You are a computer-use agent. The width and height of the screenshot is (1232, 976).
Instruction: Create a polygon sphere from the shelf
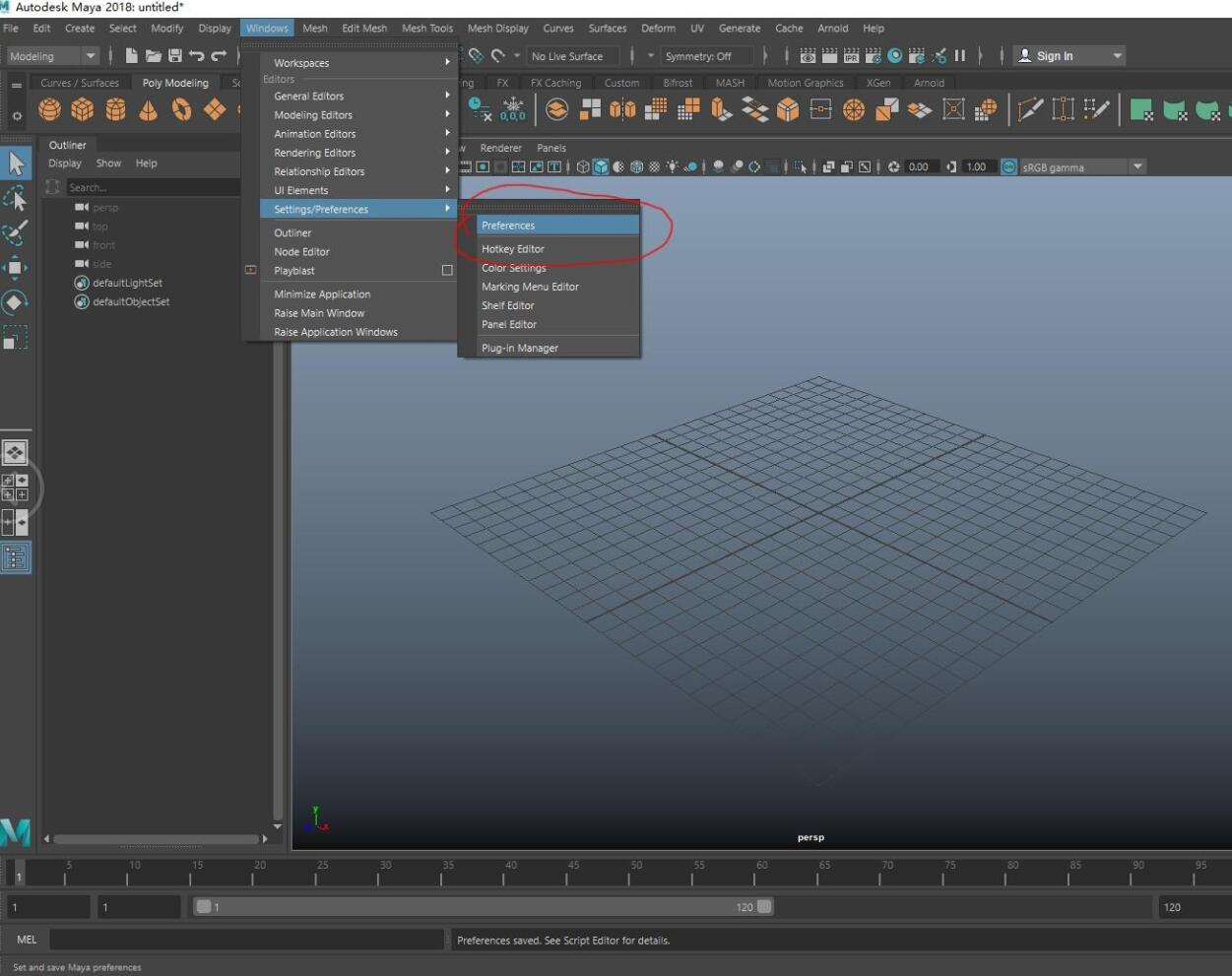[49, 109]
